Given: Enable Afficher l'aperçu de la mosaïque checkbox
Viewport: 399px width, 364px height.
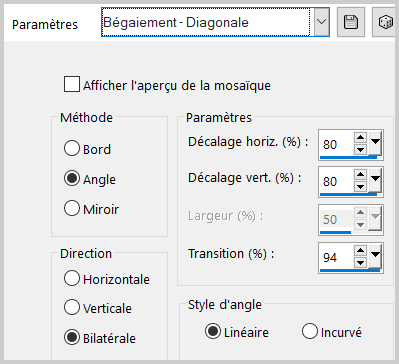Looking at the screenshot, I should 72,84.
